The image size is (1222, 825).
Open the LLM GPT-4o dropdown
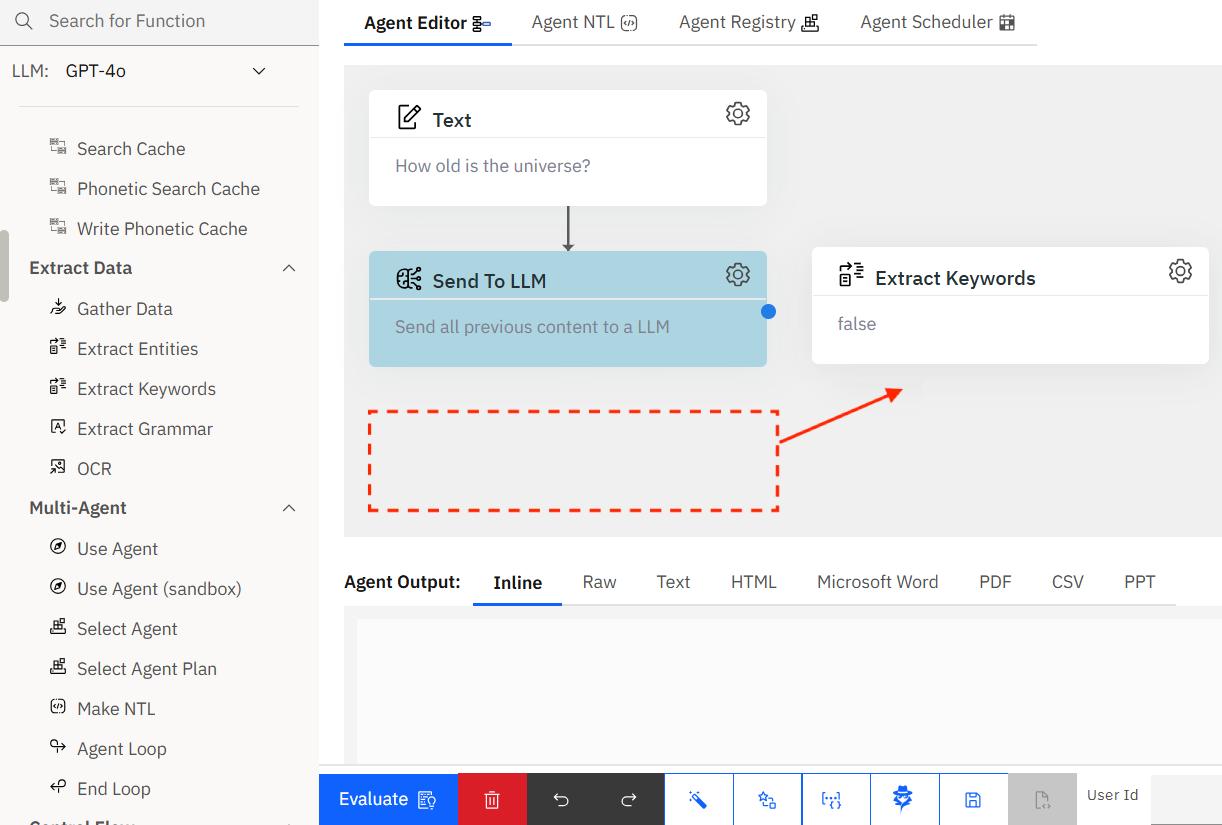click(165, 71)
